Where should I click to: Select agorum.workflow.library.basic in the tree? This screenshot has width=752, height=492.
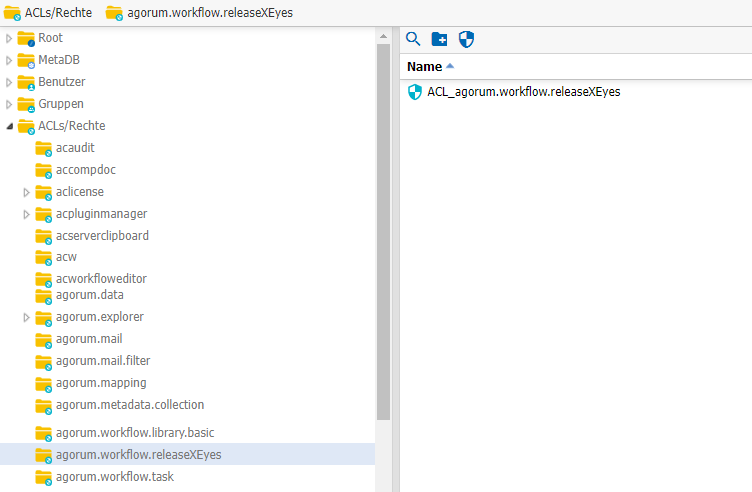coord(135,433)
